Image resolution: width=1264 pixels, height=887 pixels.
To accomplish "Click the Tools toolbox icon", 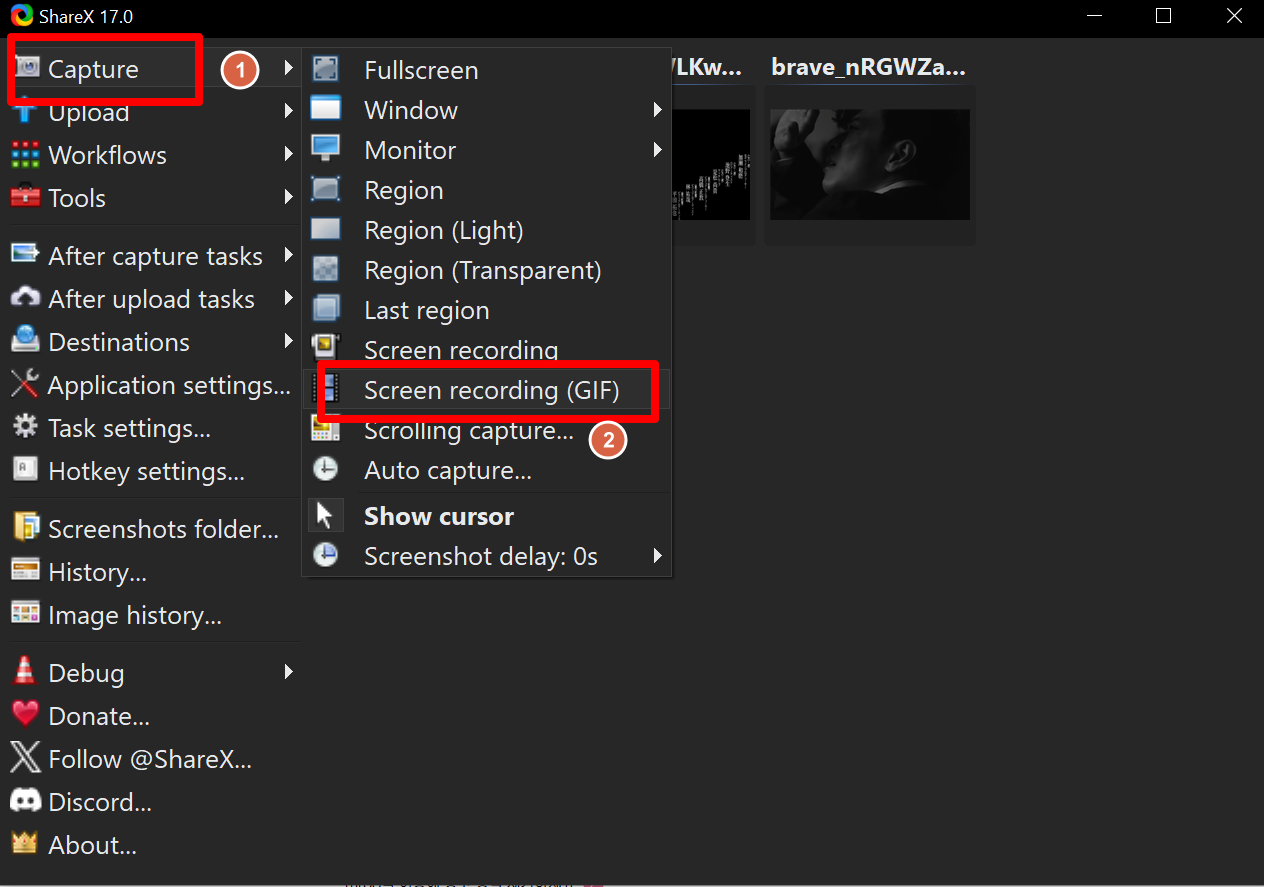I will click(x=25, y=197).
